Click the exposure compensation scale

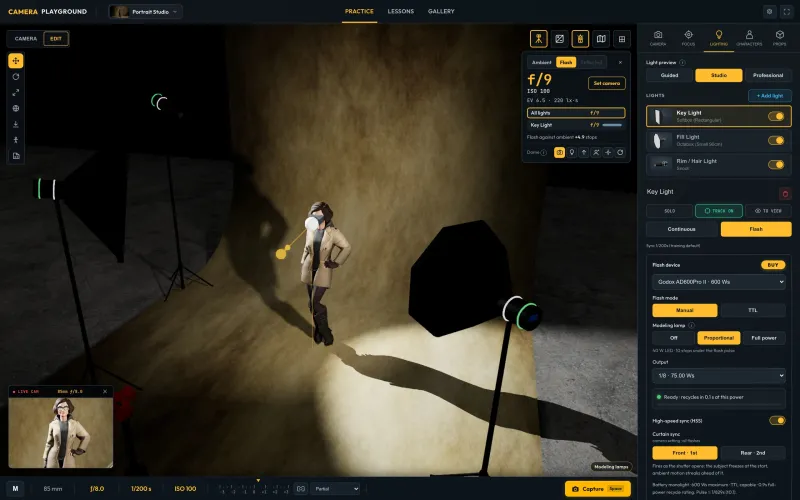click(x=255, y=488)
